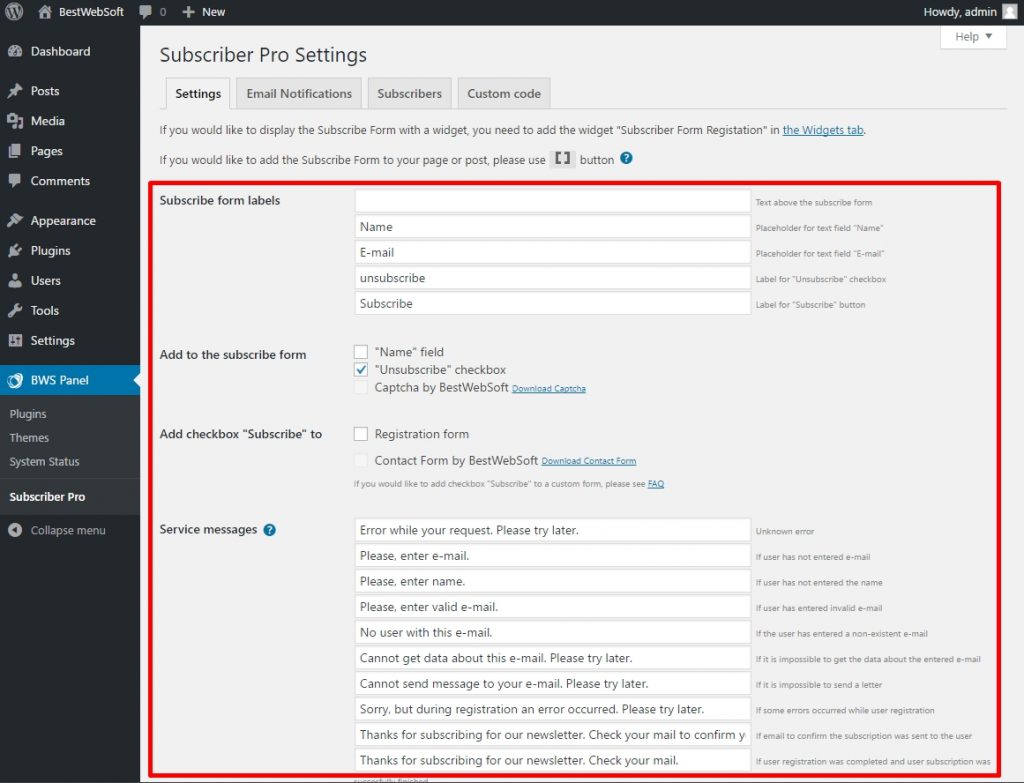Open the Comments section from sidebar

click(14, 181)
